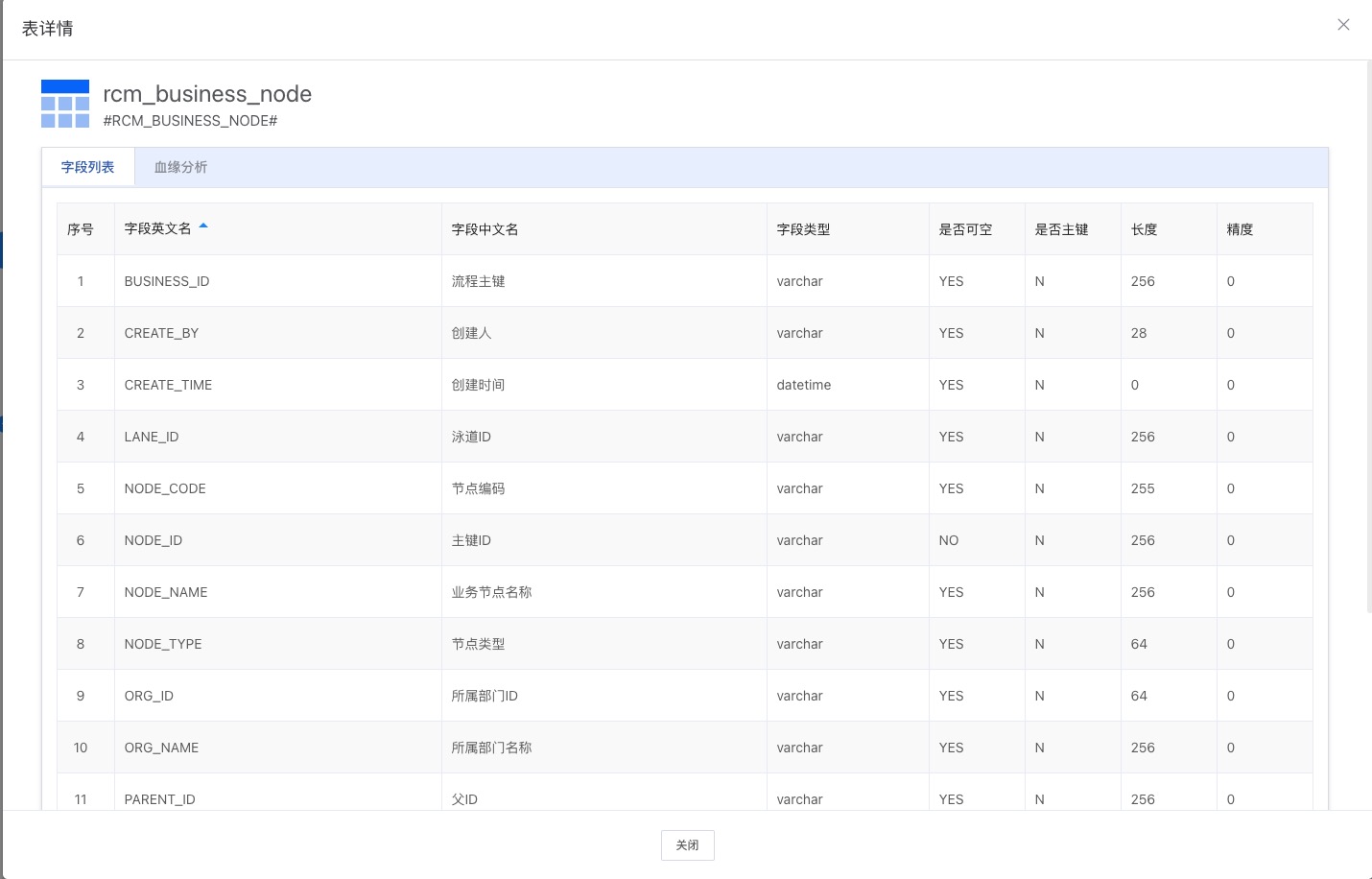Click the 是否可空 column header

(x=962, y=228)
